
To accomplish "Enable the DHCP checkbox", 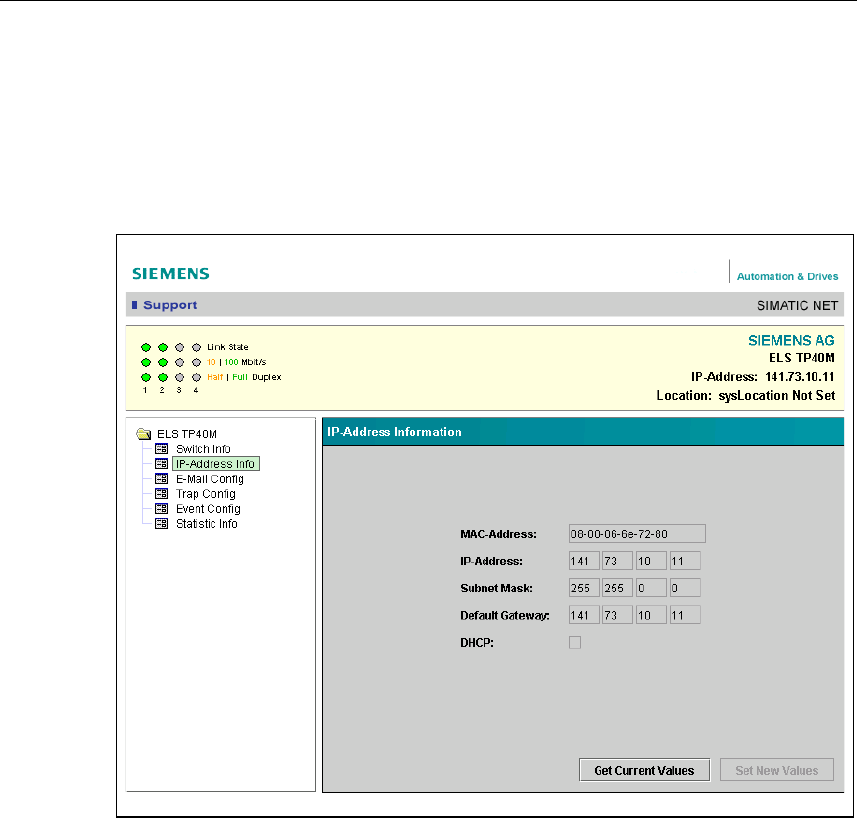I will pos(575,643).
